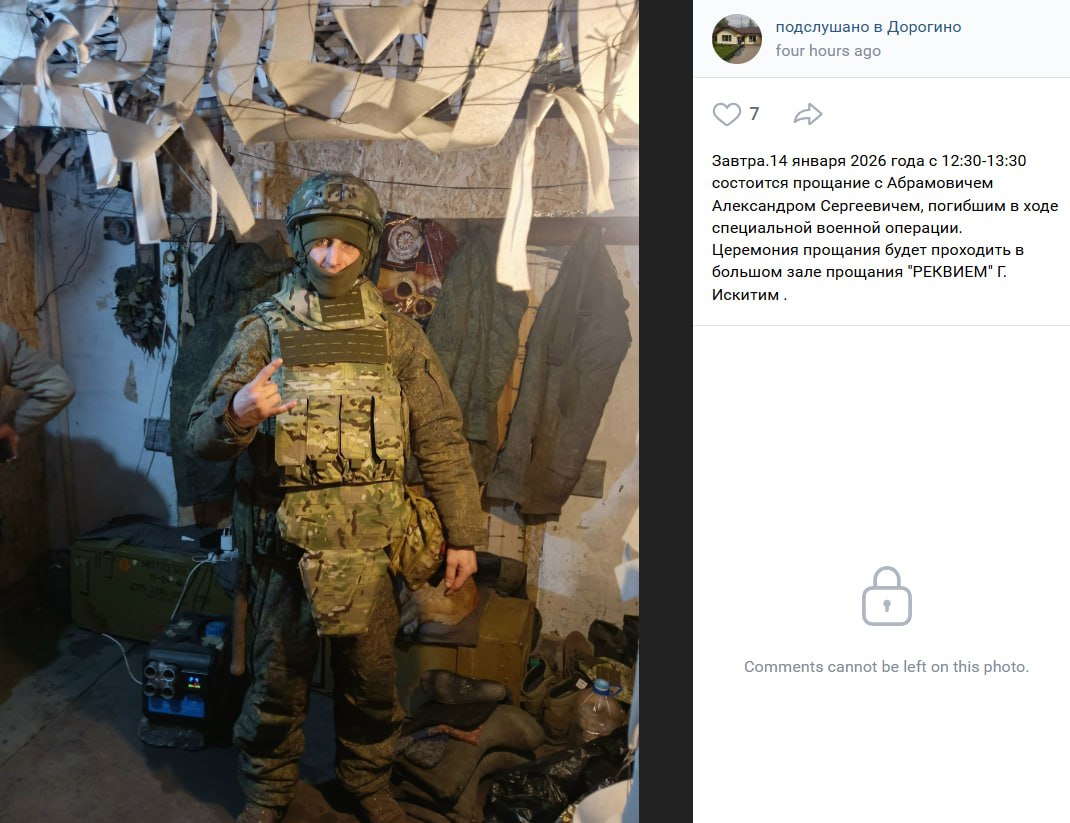This screenshot has width=1070, height=823.
Task: Click the lock icon in the comments area
Action: point(886,596)
